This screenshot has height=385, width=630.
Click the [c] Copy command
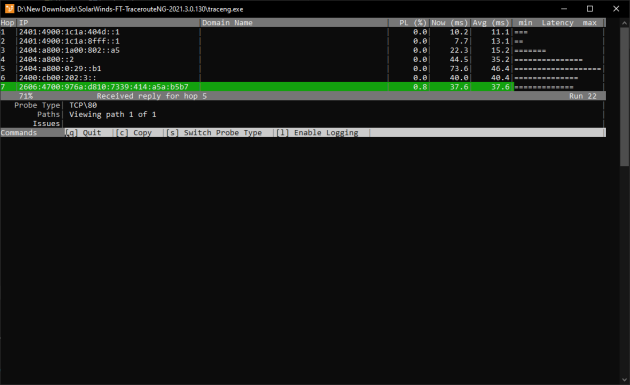click(x=134, y=133)
